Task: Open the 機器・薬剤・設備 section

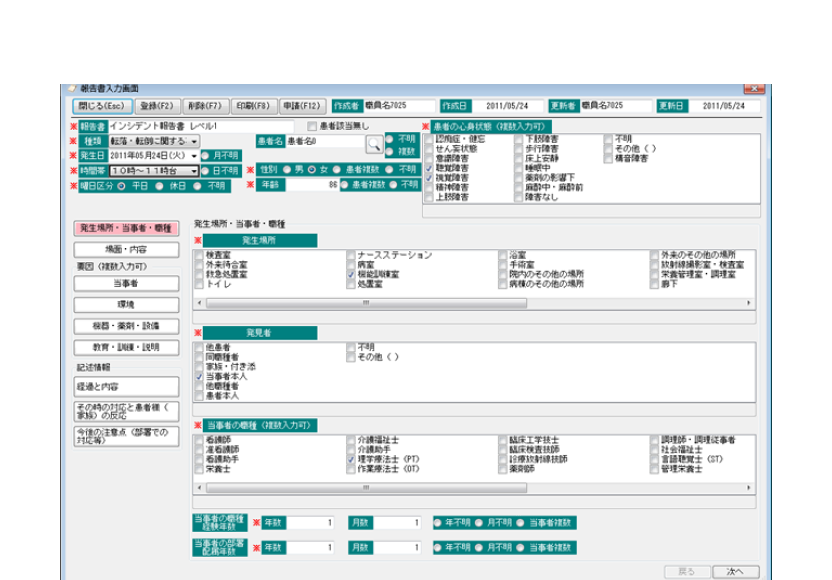Action: (126, 326)
